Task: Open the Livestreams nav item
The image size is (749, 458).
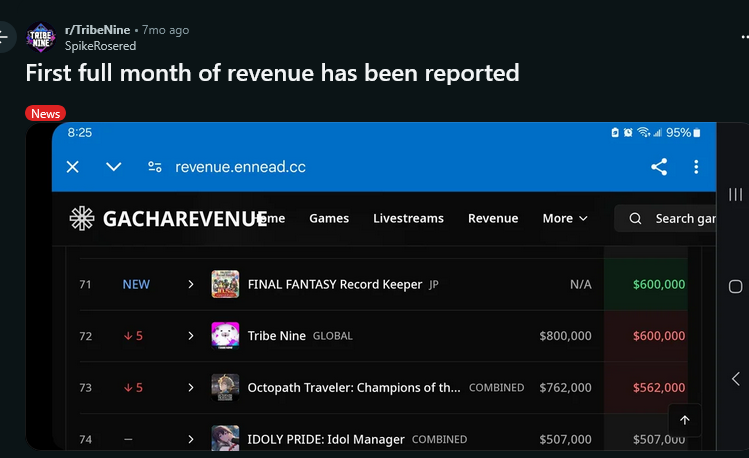Action: point(408,218)
